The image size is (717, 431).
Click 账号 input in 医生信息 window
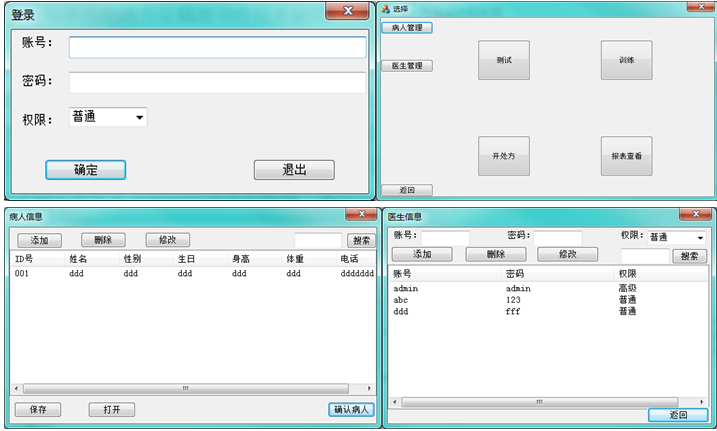click(445, 238)
